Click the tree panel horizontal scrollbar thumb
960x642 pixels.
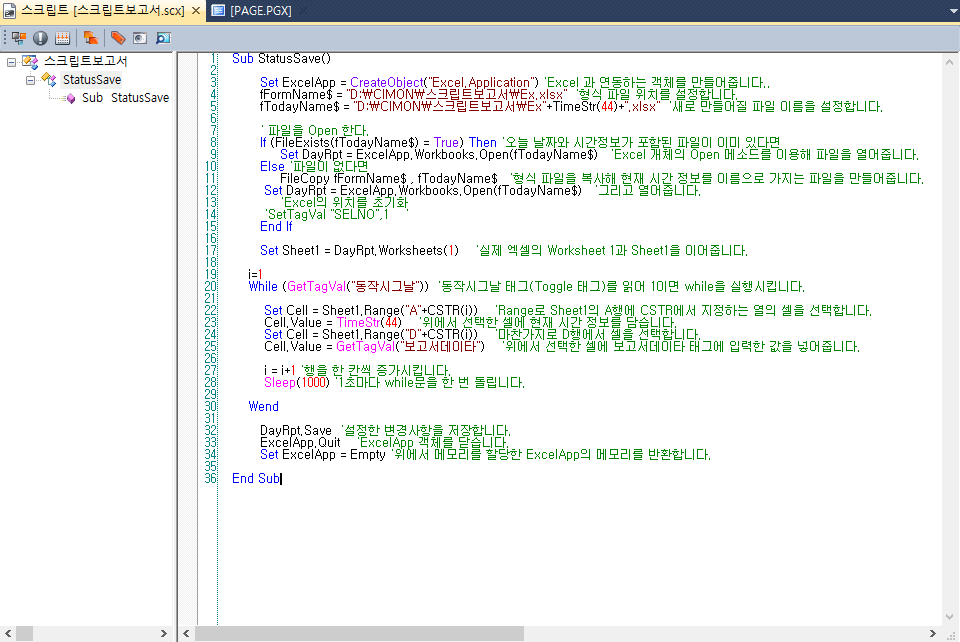point(24,633)
